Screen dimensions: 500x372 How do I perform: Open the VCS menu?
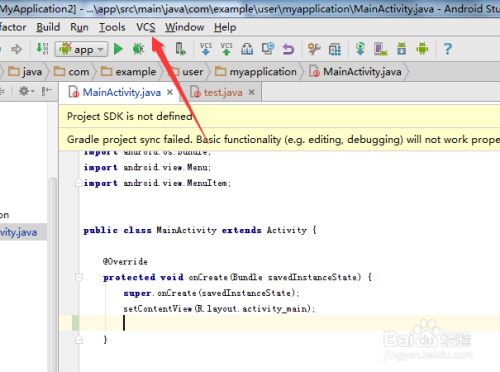pos(146,27)
